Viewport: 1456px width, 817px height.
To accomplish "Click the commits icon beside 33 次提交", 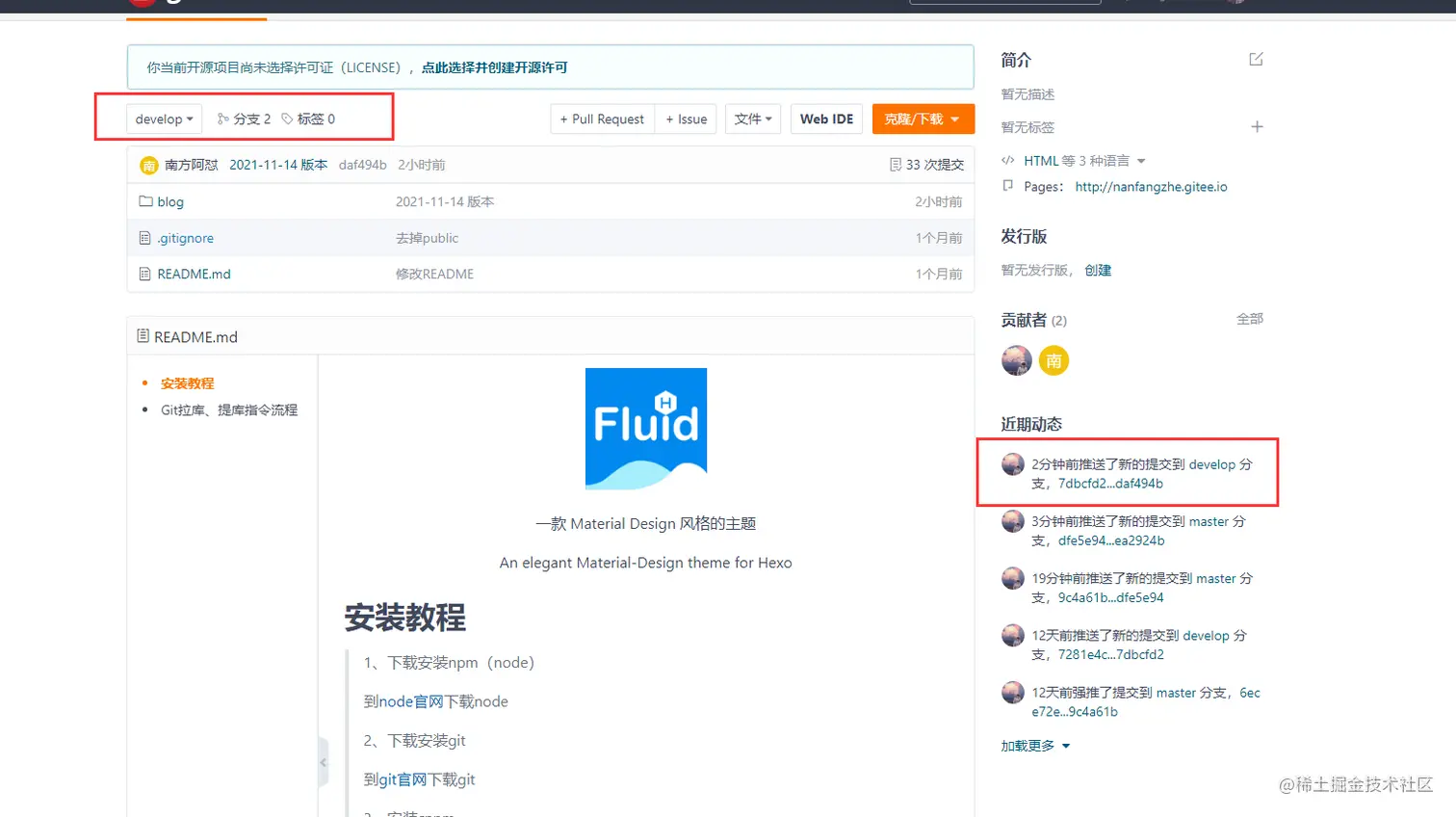I will click(x=896, y=165).
